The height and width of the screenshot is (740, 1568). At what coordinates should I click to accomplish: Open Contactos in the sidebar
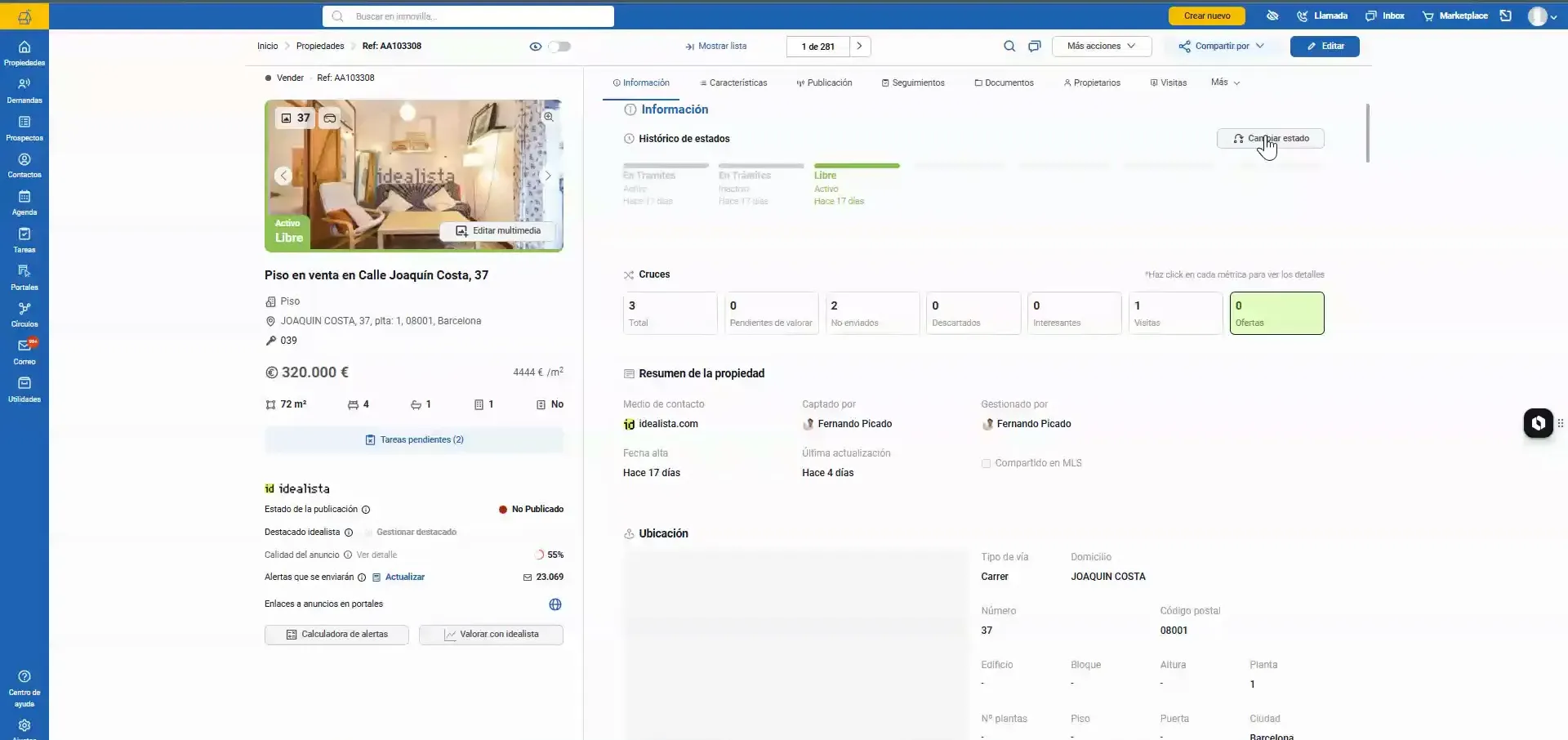[24, 166]
